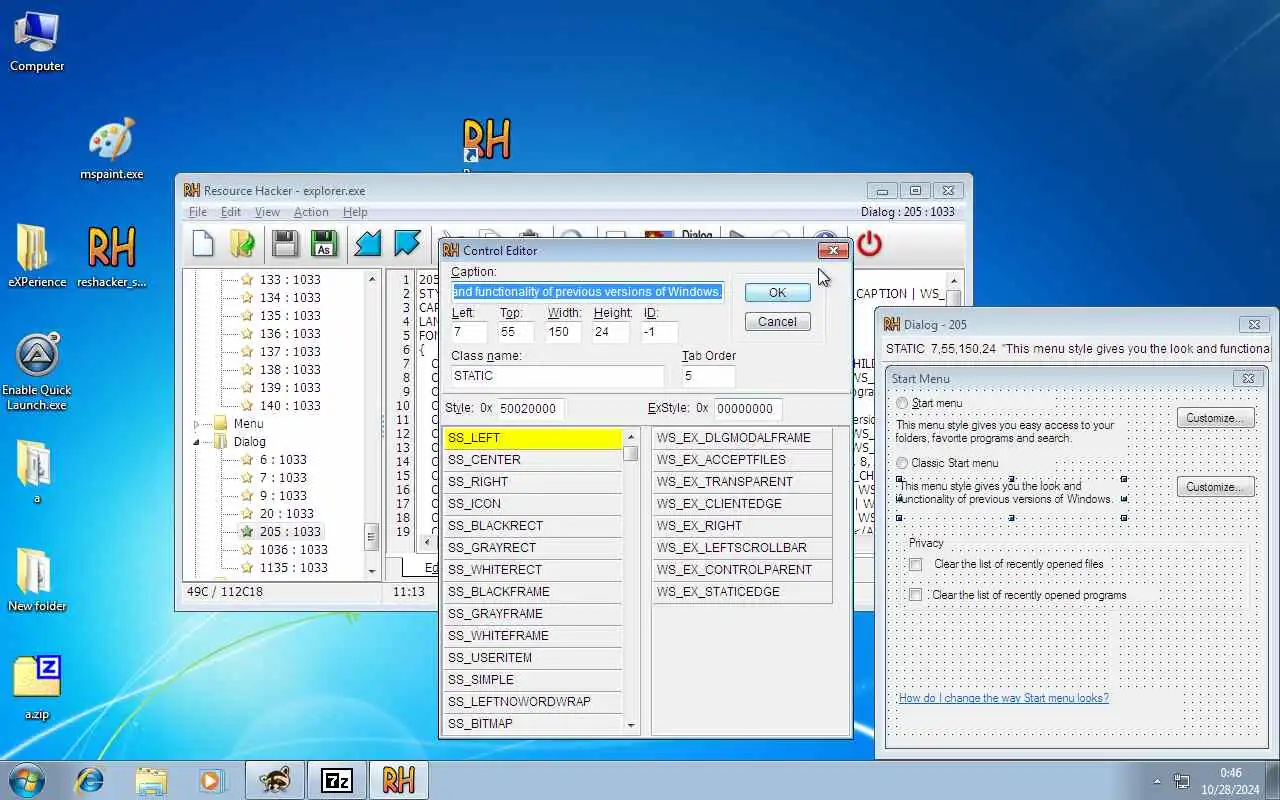Open a file with the folder toolbar icon

(242, 244)
